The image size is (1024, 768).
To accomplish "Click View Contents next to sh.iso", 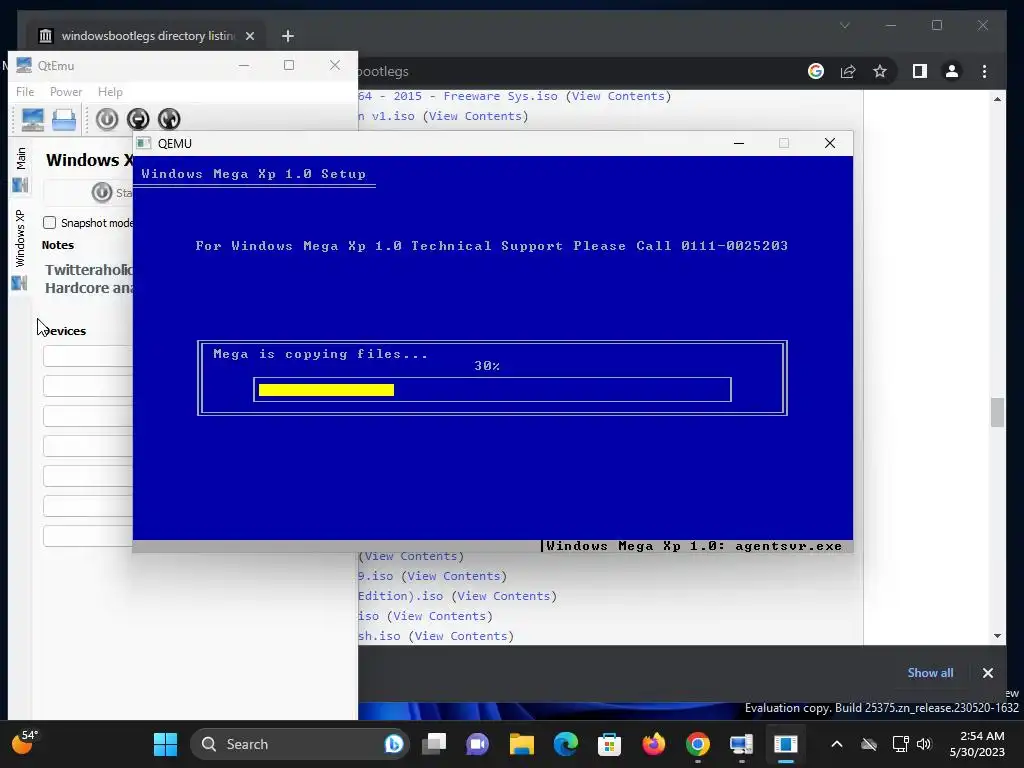I will click(461, 636).
